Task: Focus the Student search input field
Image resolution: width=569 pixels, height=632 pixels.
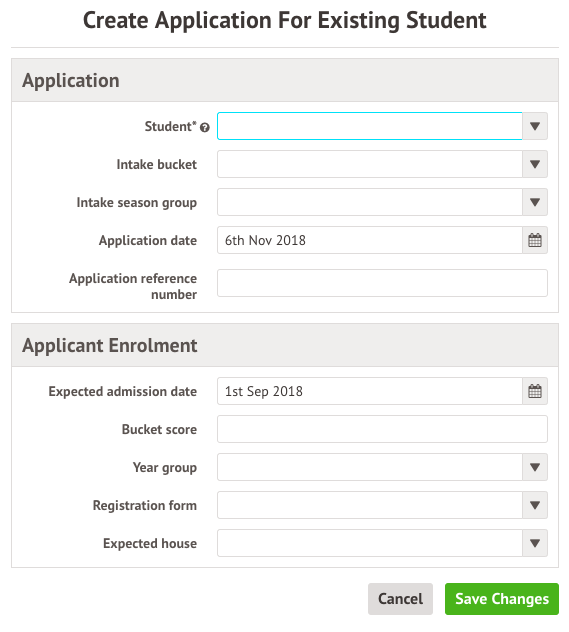Action: click(x=370, y=126)
